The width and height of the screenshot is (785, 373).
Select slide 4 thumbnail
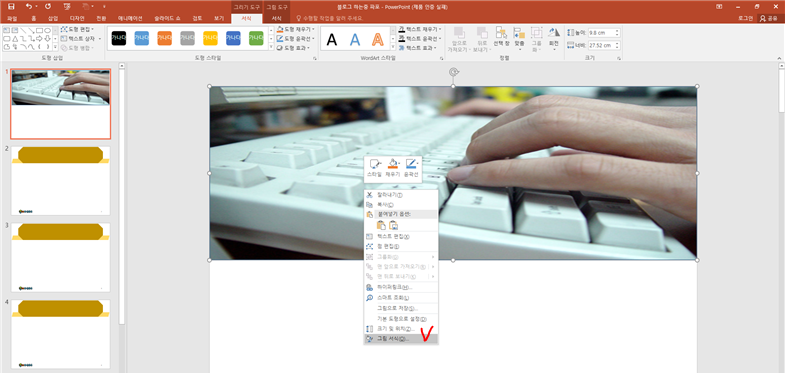tap(61, 334)
